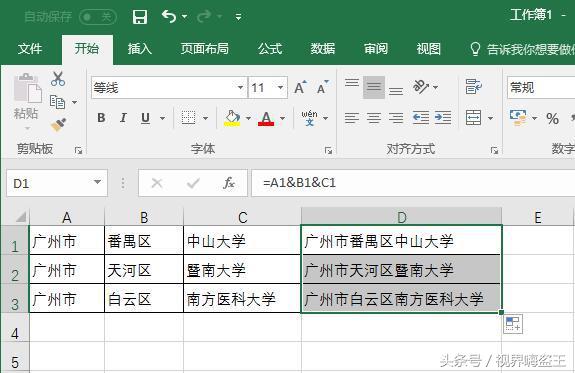Switch to the 公式 ribbon tab
The image size is (575, 373).
270,49
